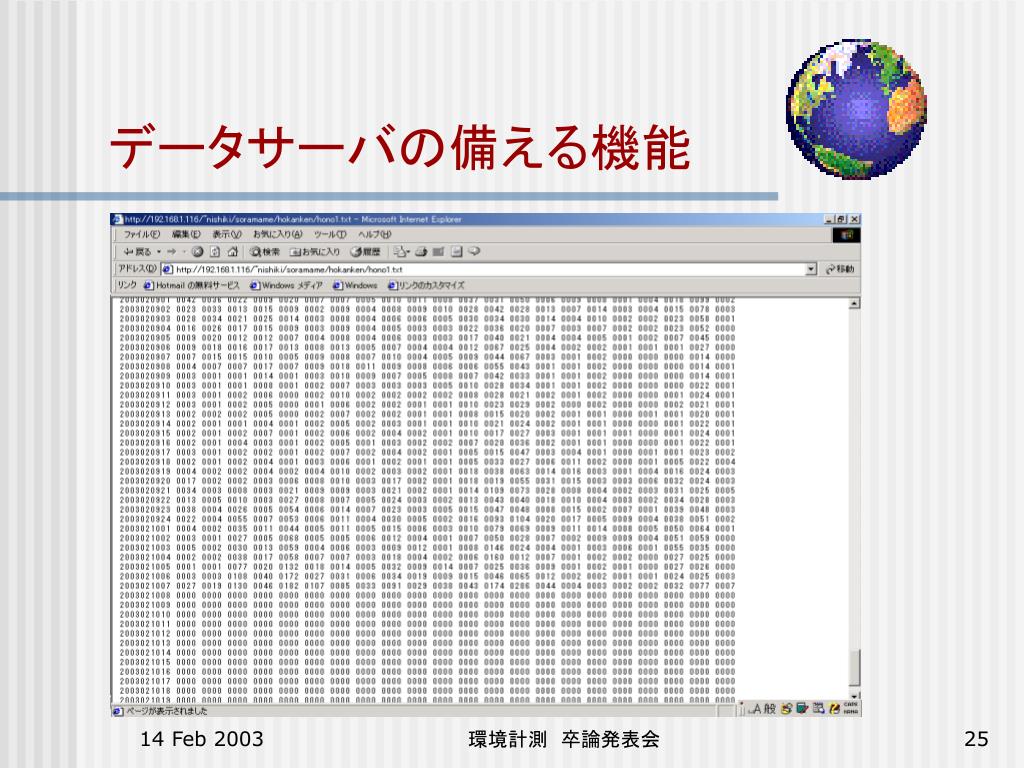Open the Windows link in links bar
This screenshot has height=768, width=1024.
[x=355, y=285]
